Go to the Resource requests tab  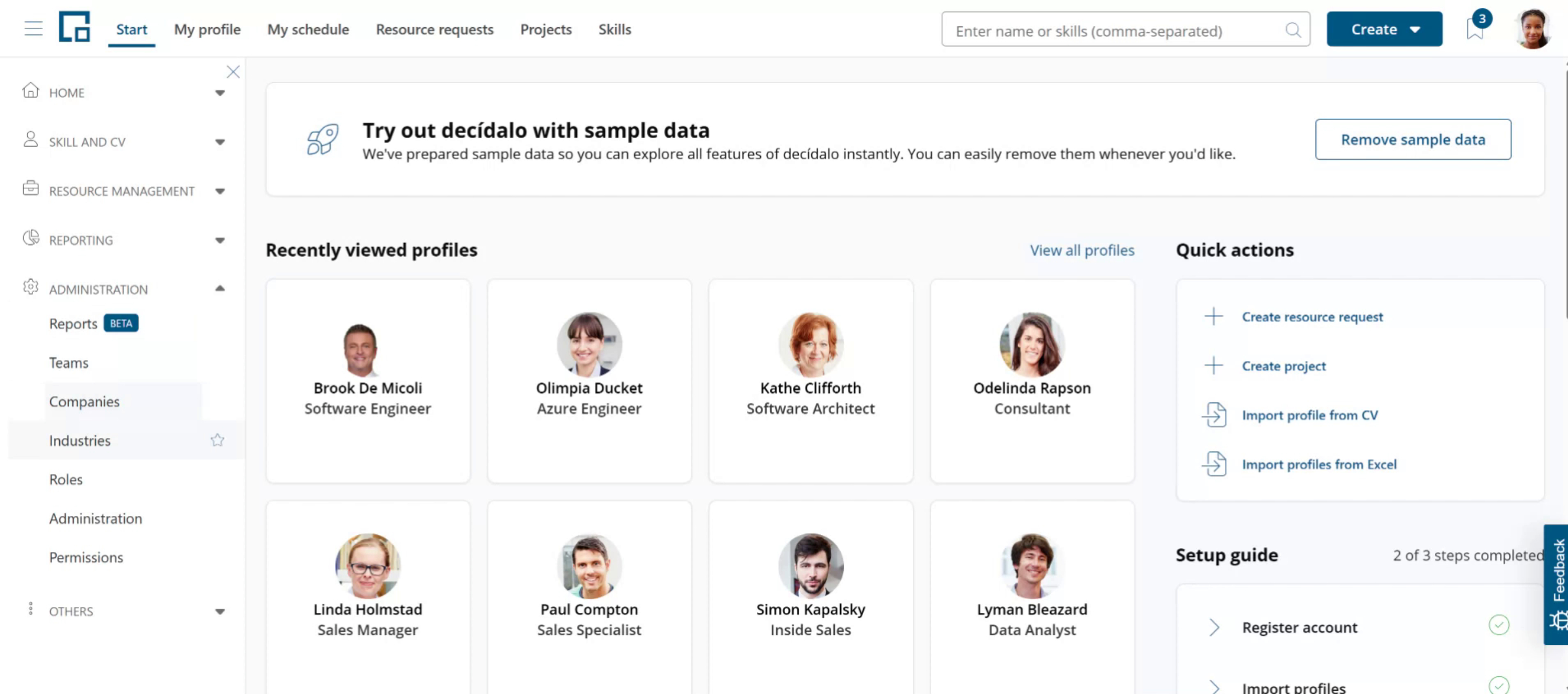(x=434, y=29)
